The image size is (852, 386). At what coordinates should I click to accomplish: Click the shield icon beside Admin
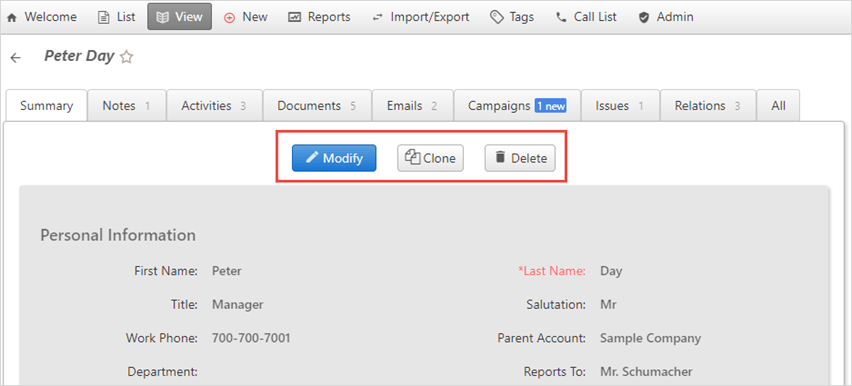(644, 17)
